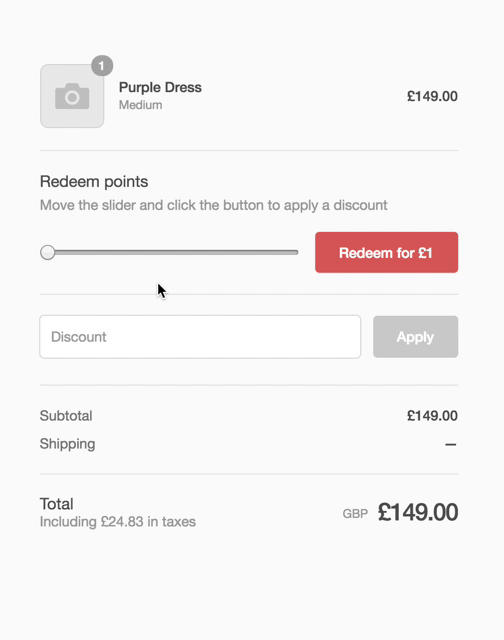The width and height of the screenshot is (504, 640).
Task: Click the redeem points slider handle
Action: click(x=48, y=252)
